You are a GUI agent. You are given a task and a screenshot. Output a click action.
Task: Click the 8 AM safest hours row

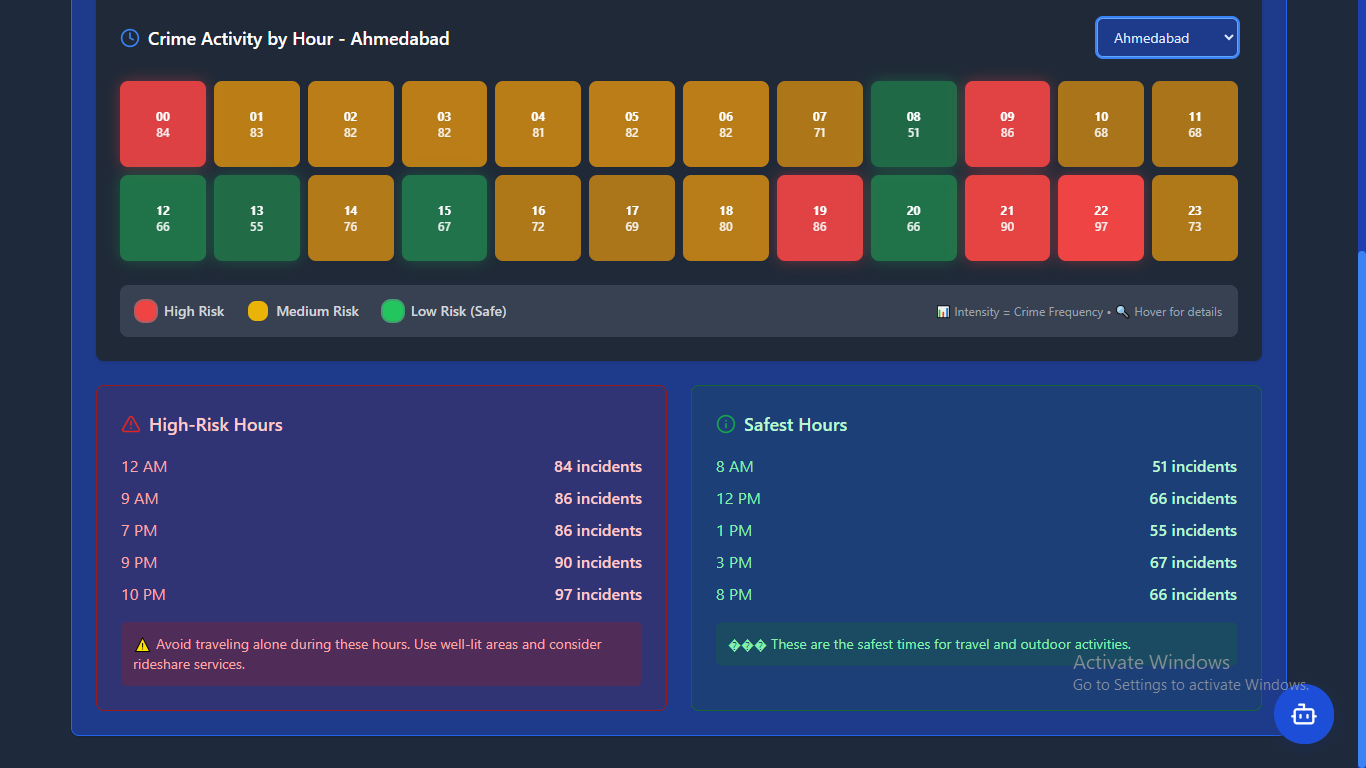point(976,467)
